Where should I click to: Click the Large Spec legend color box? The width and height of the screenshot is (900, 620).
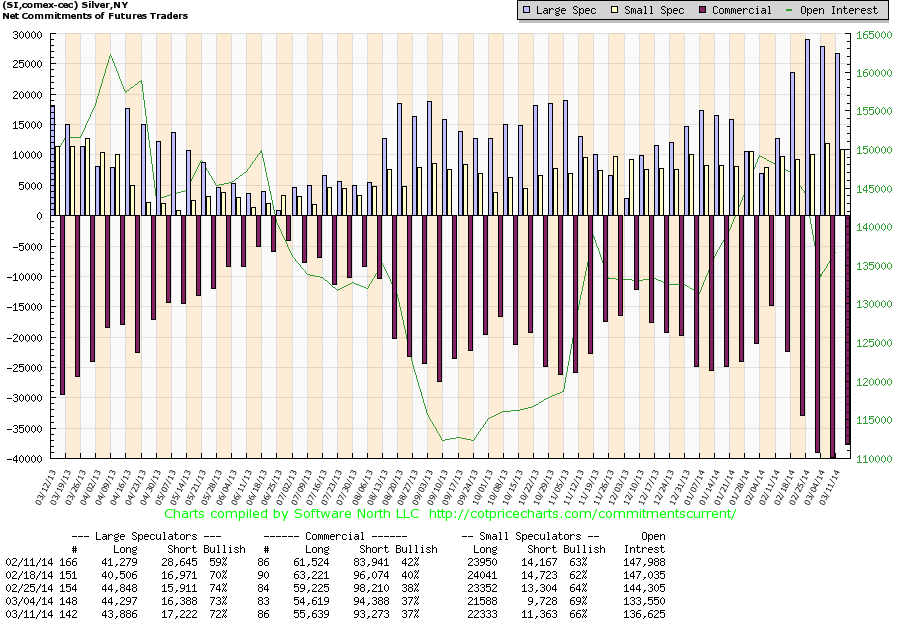(x=527, y=10)
